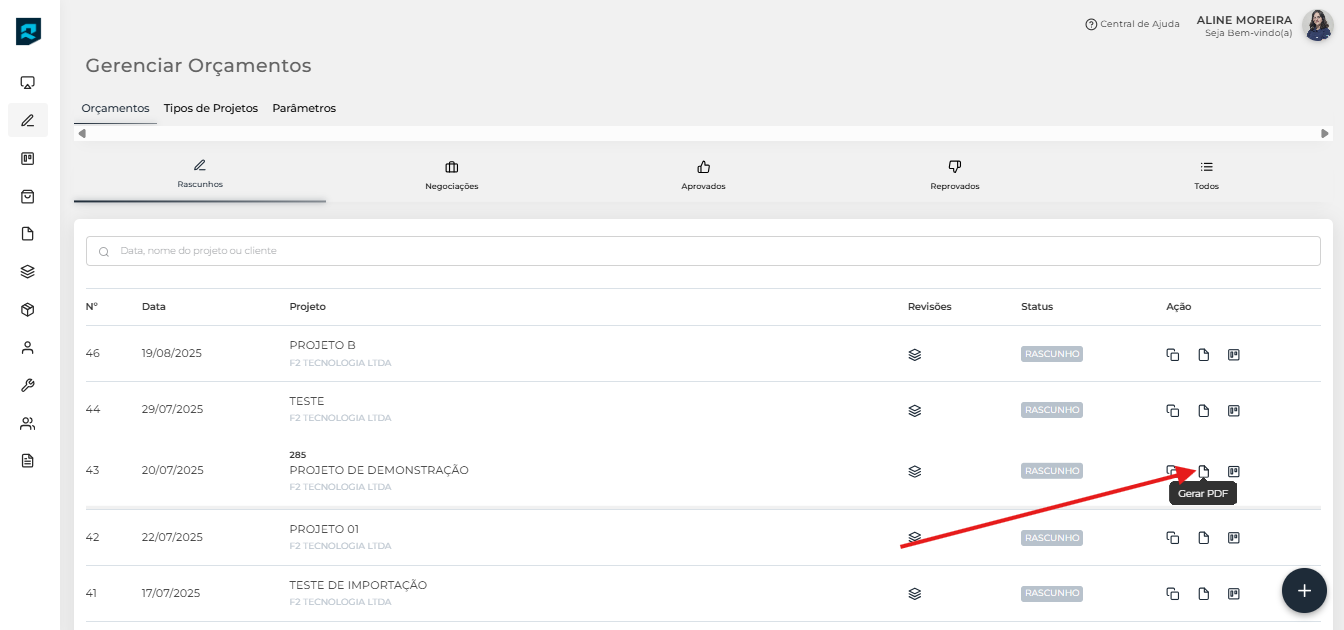Click the search field for date, project or client
The height and width of the screenshot is (630, 1344).
pyautogui.click(x=703, y=251)
